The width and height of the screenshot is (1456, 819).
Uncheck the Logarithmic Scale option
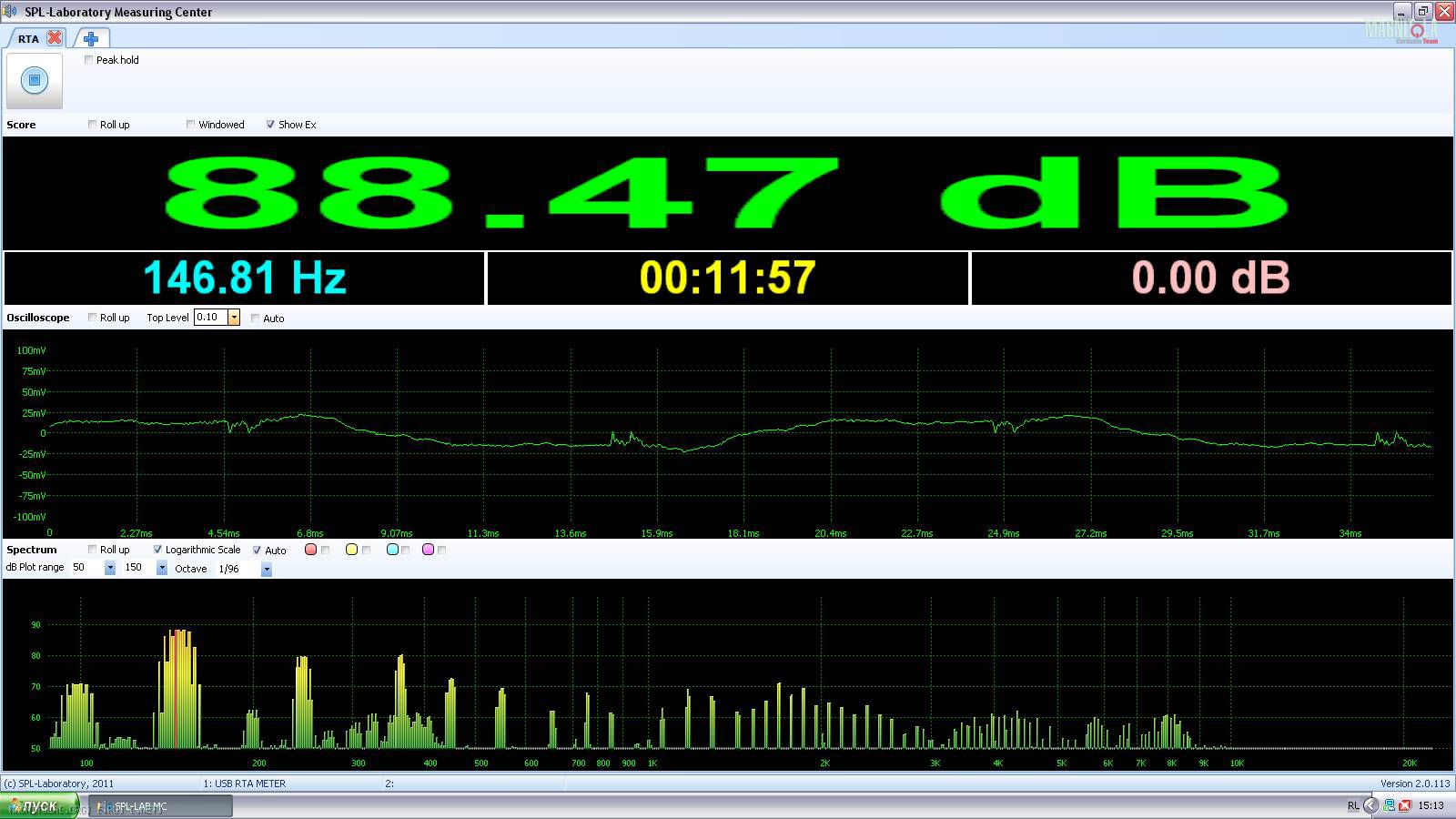(157, 550)
